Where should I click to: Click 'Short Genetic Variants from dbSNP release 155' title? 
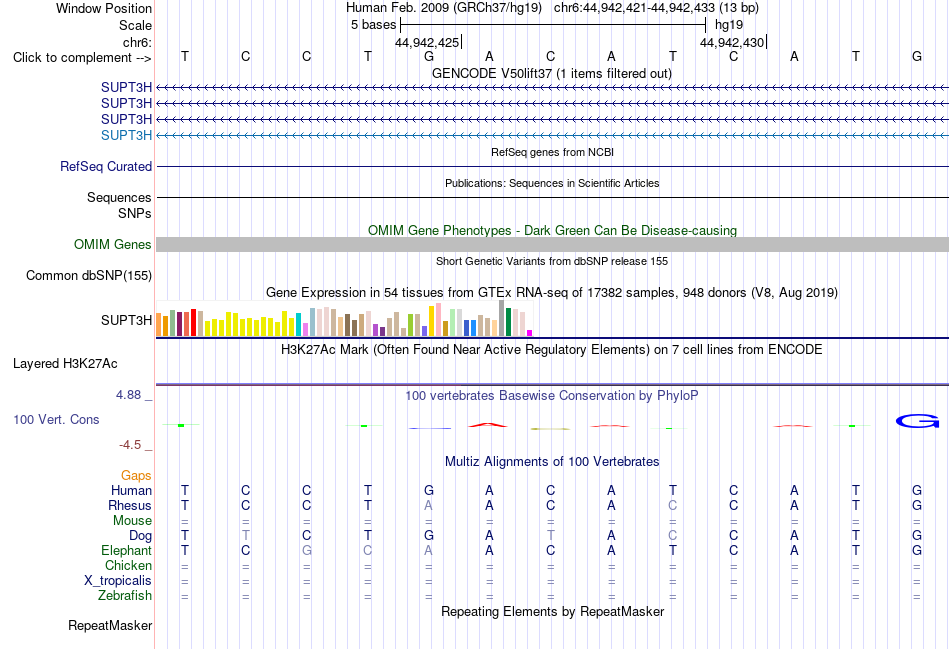pos(552,261)
